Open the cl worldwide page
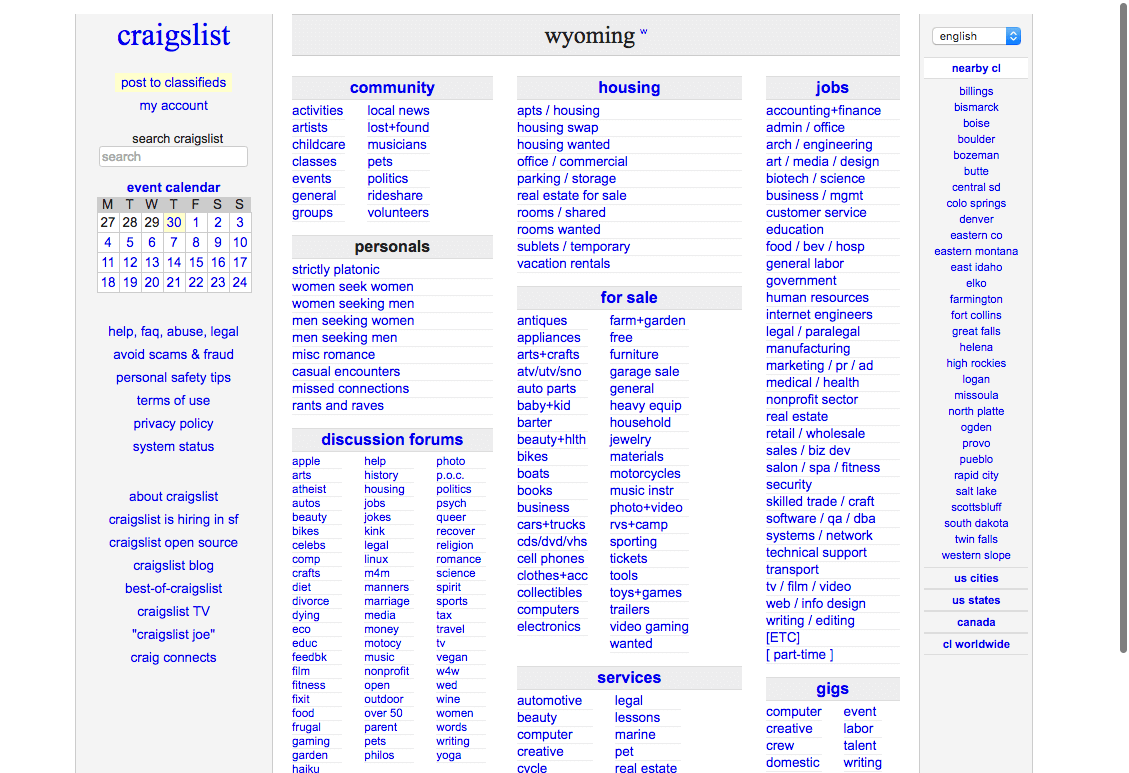Image resolution: width=1129 pixels, height=773 pixels. pos(975,643)
